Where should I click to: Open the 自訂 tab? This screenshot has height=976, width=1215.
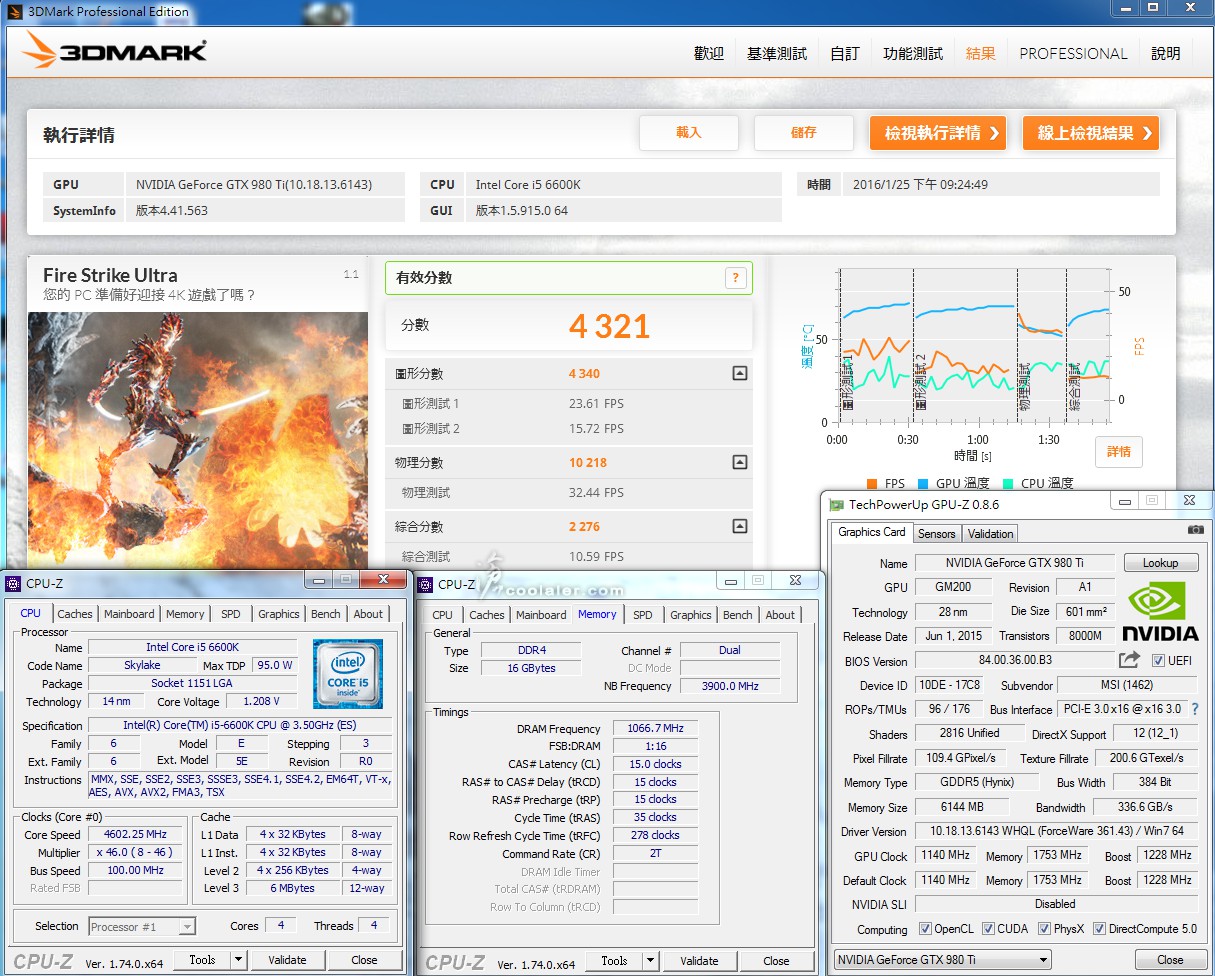845,53
